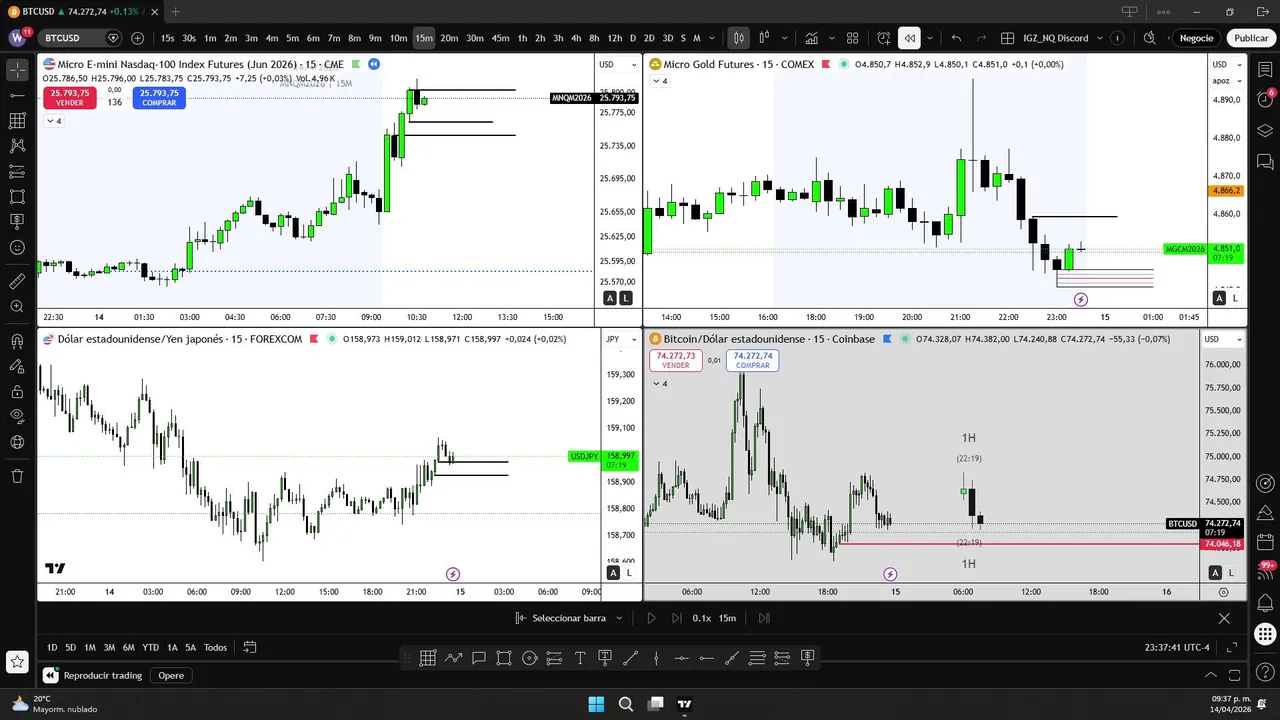Screen dimensions: 1280x720
Task: Open the chats panel in right sidebar
Action: 1265,161
